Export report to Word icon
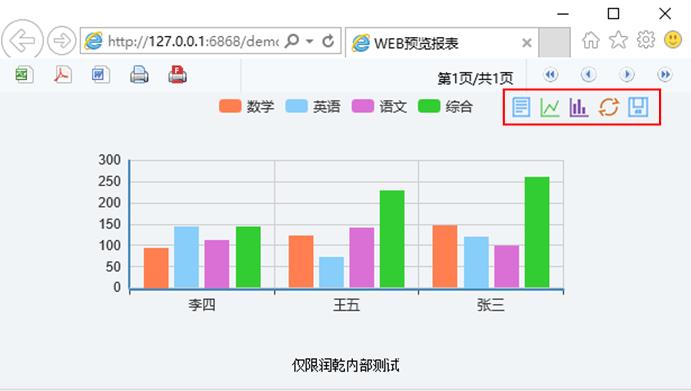691x391 pixels. pos(100,74)
